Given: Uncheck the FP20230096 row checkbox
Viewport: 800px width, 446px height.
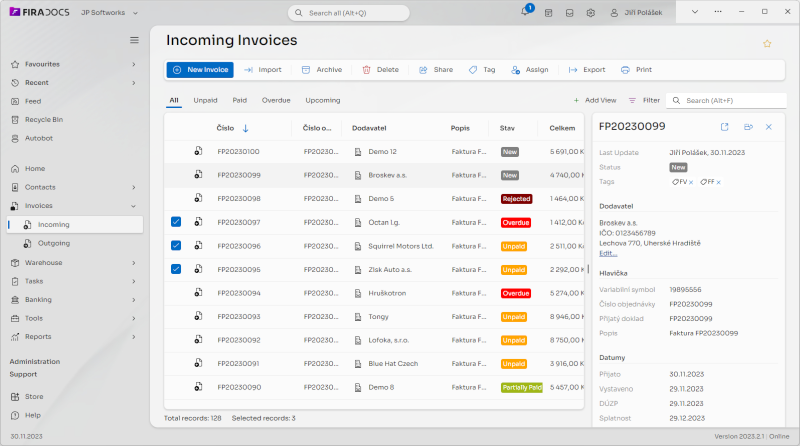Looking at the screenshot, I should pyautogui.click(x=176, y=245).
